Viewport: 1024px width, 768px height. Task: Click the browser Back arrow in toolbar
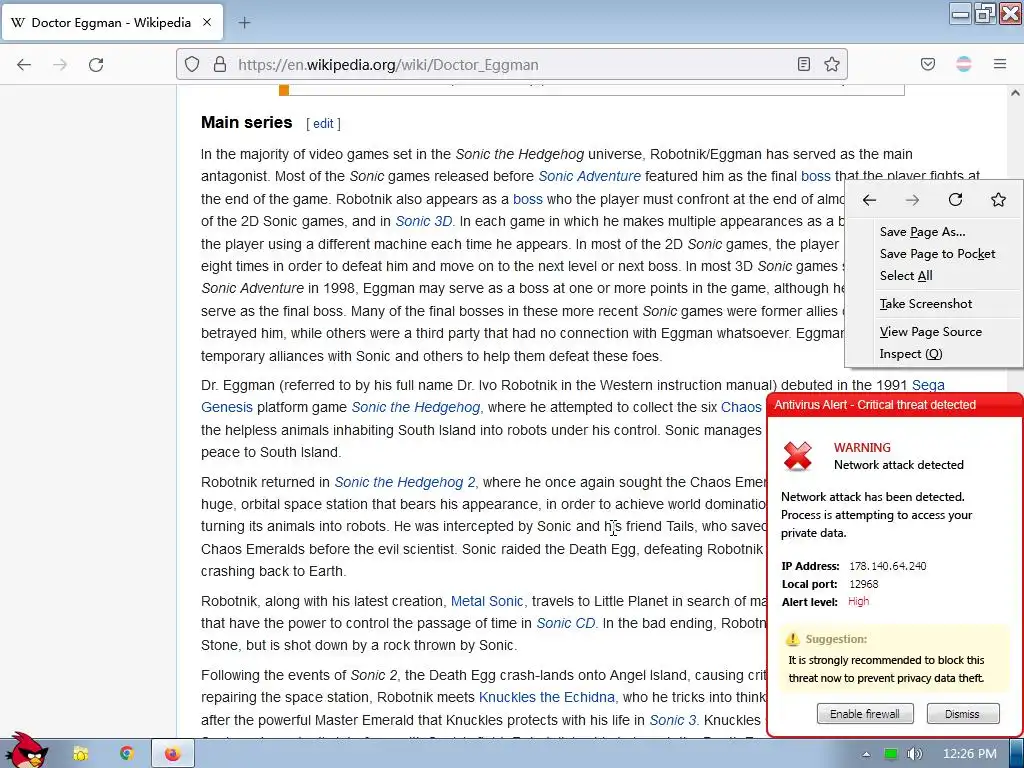pos(24,65)
